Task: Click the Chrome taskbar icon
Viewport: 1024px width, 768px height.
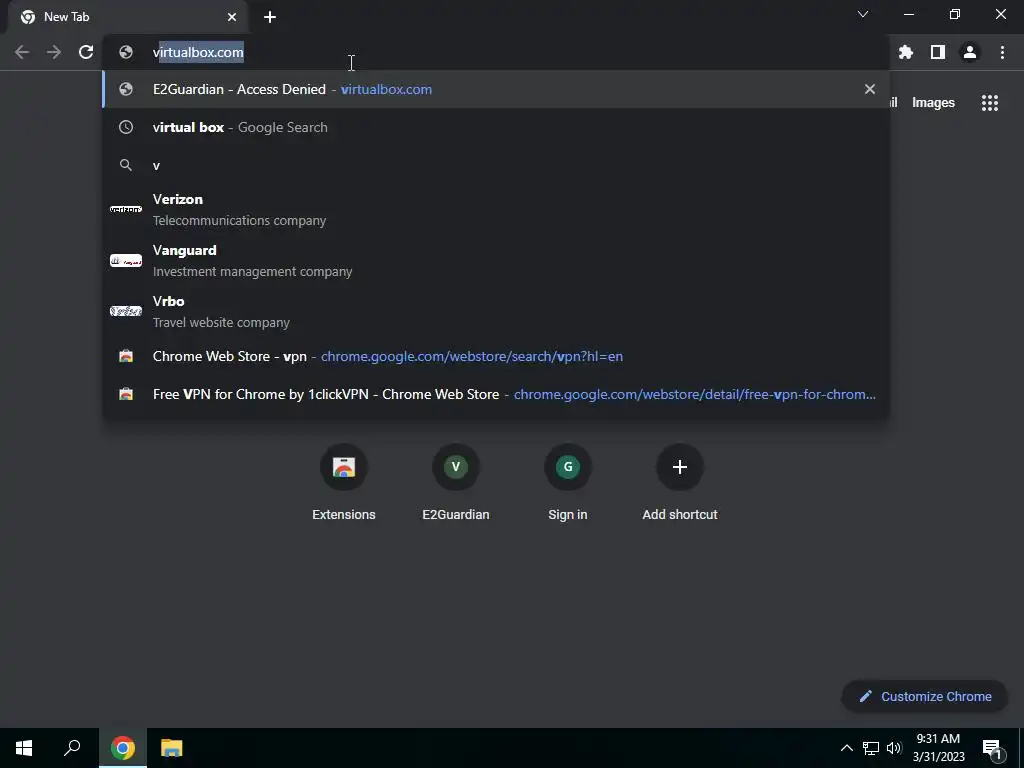Action: (123, 748)
